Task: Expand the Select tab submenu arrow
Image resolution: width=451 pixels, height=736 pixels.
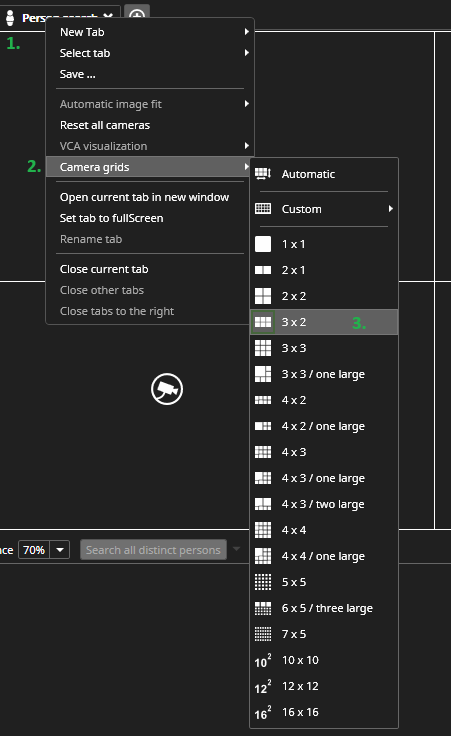Action: point(246,53)
